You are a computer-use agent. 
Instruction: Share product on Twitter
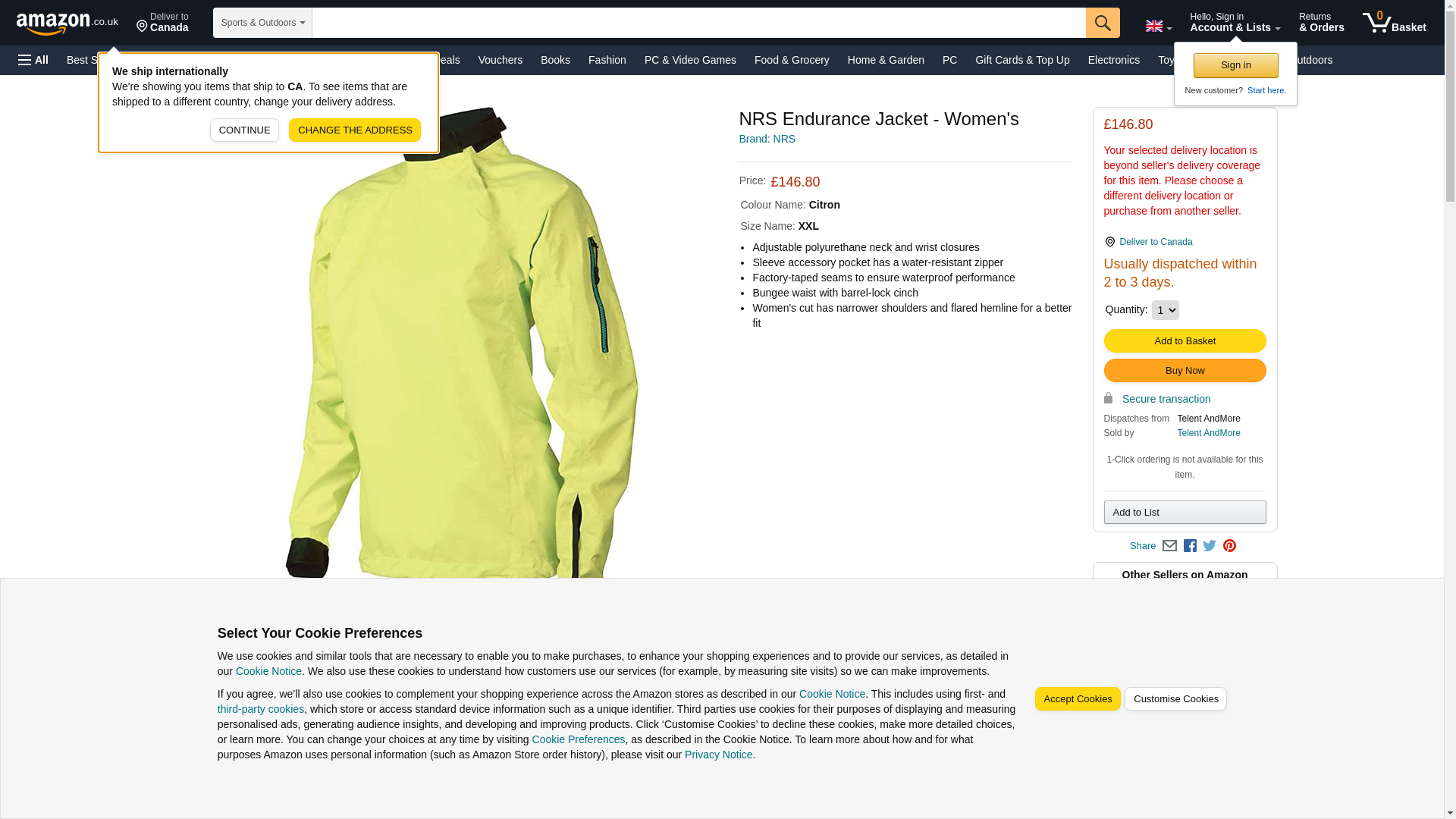pos(1210,546)
